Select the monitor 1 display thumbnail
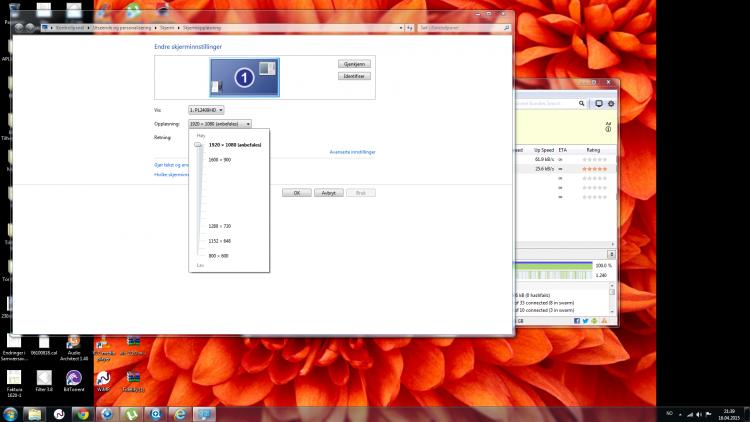750x422 pixels. (244, 78)
